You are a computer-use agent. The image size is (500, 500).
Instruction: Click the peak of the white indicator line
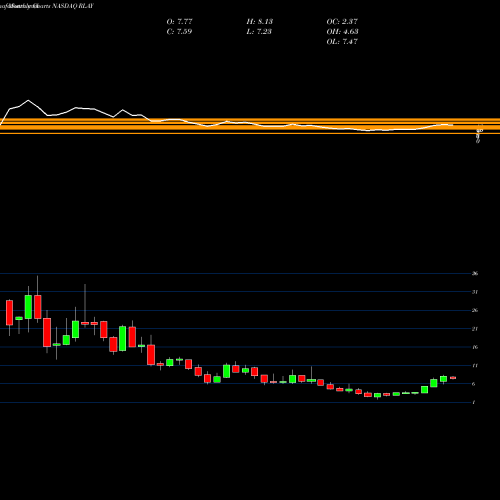[x=28, y=100]
